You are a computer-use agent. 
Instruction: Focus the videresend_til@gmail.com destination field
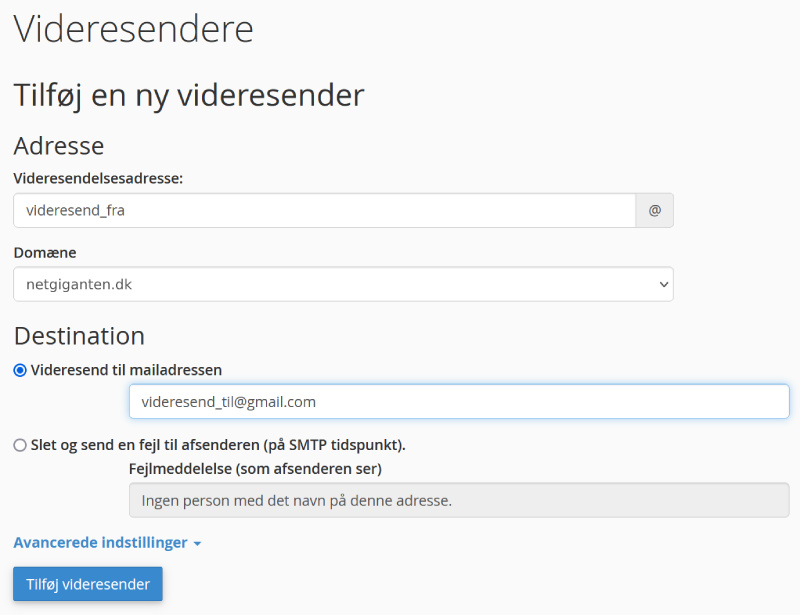pyautogui.click(x=459, y=402)
